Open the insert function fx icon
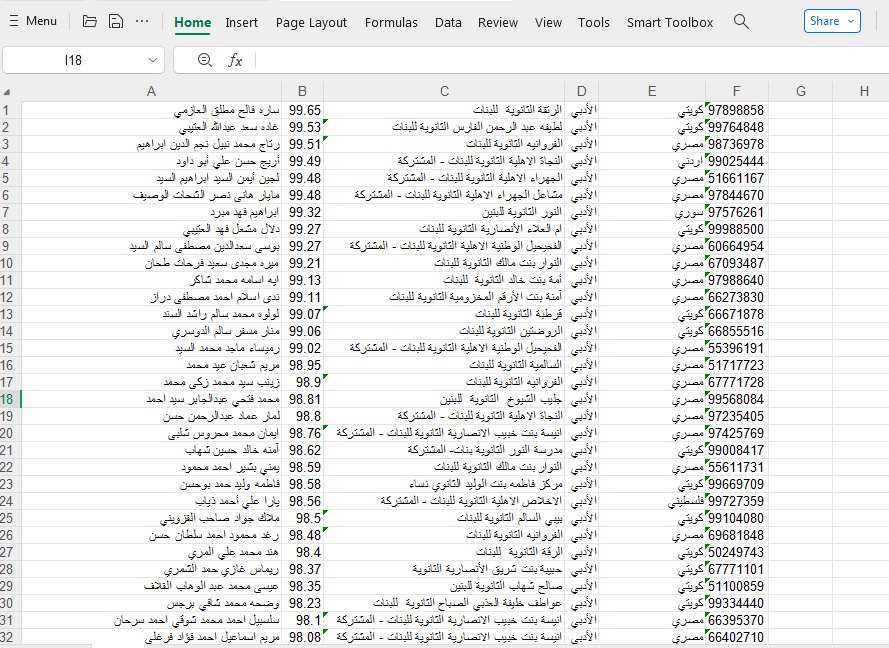The image size is (889, 648). click(x=235, y=60)
